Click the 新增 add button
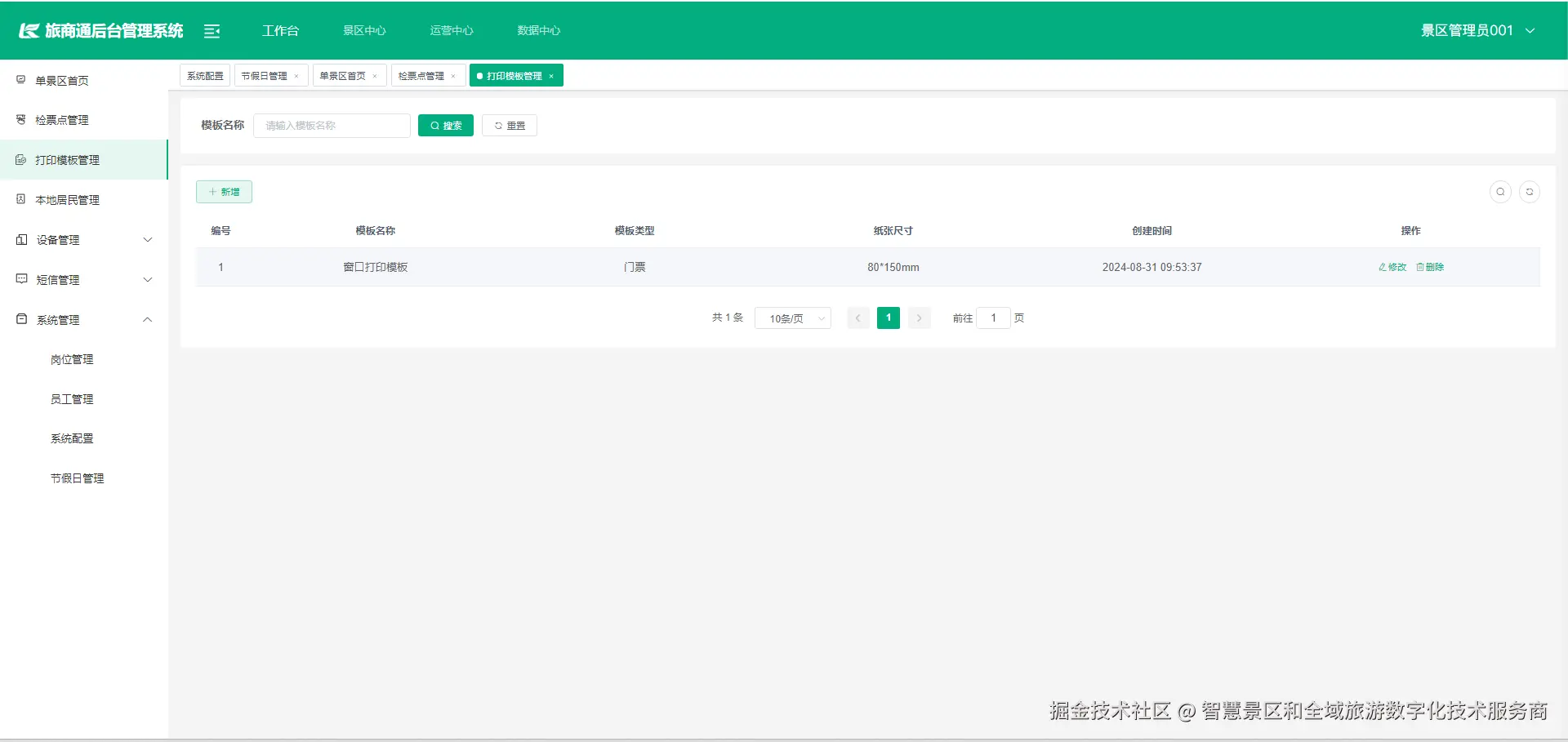The image size is (1568, 742). [224, 192]
